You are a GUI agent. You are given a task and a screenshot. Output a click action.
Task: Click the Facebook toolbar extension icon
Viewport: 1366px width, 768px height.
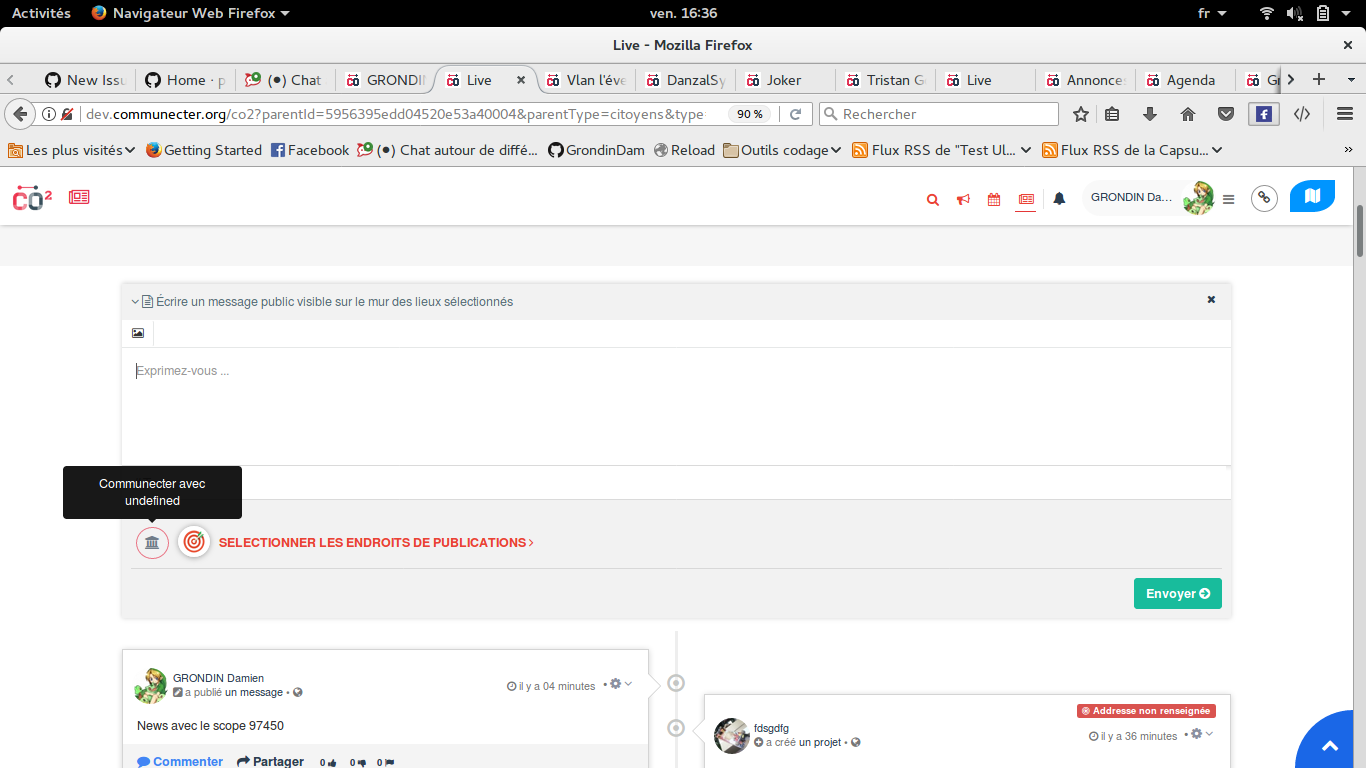coord(1264,114)
